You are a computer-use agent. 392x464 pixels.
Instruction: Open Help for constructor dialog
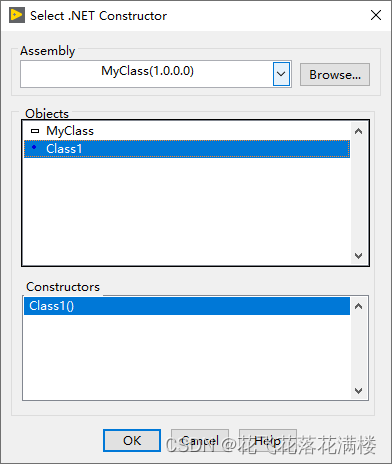268,440
